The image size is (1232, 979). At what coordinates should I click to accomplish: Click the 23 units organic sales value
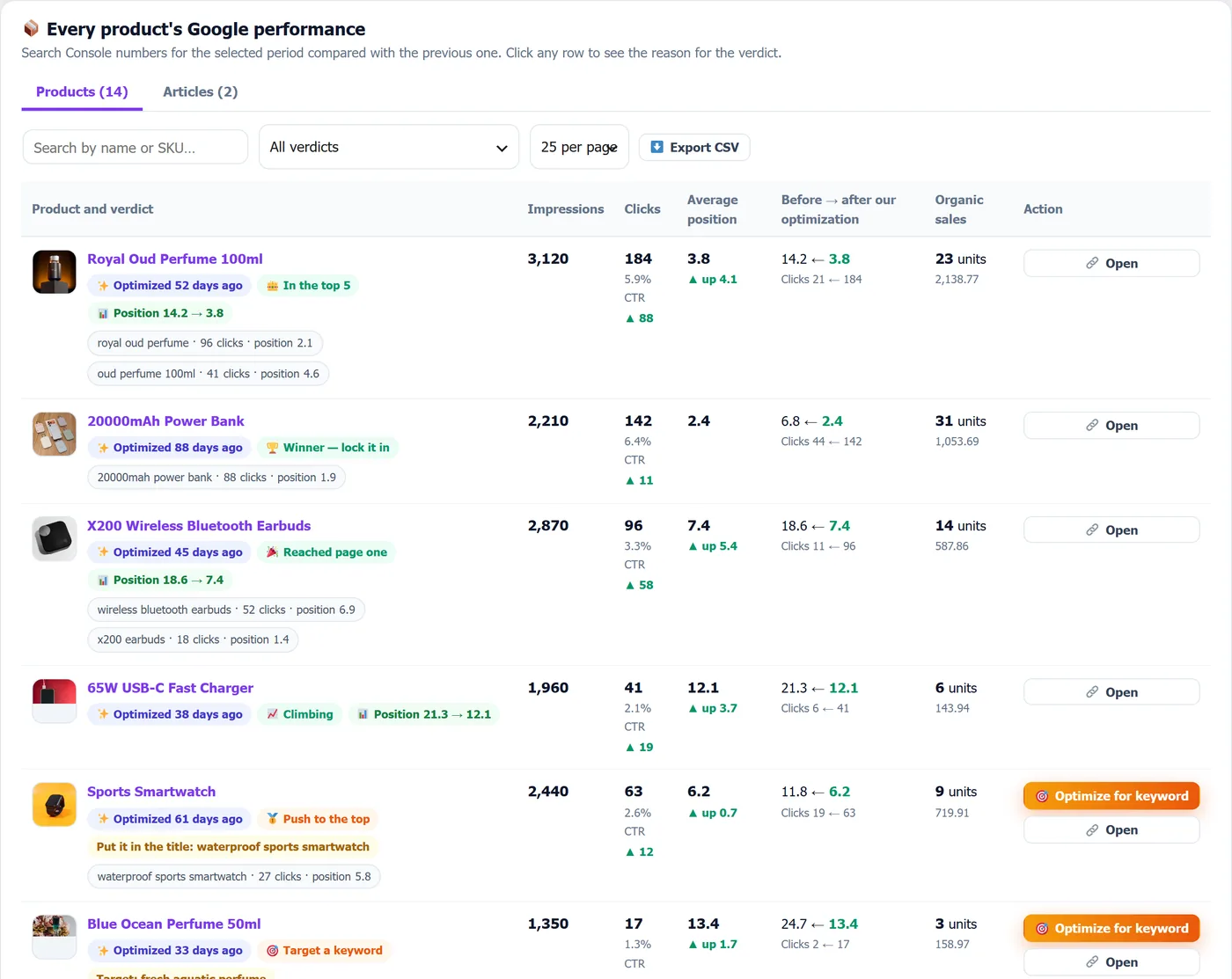click(x=960, y=259)
